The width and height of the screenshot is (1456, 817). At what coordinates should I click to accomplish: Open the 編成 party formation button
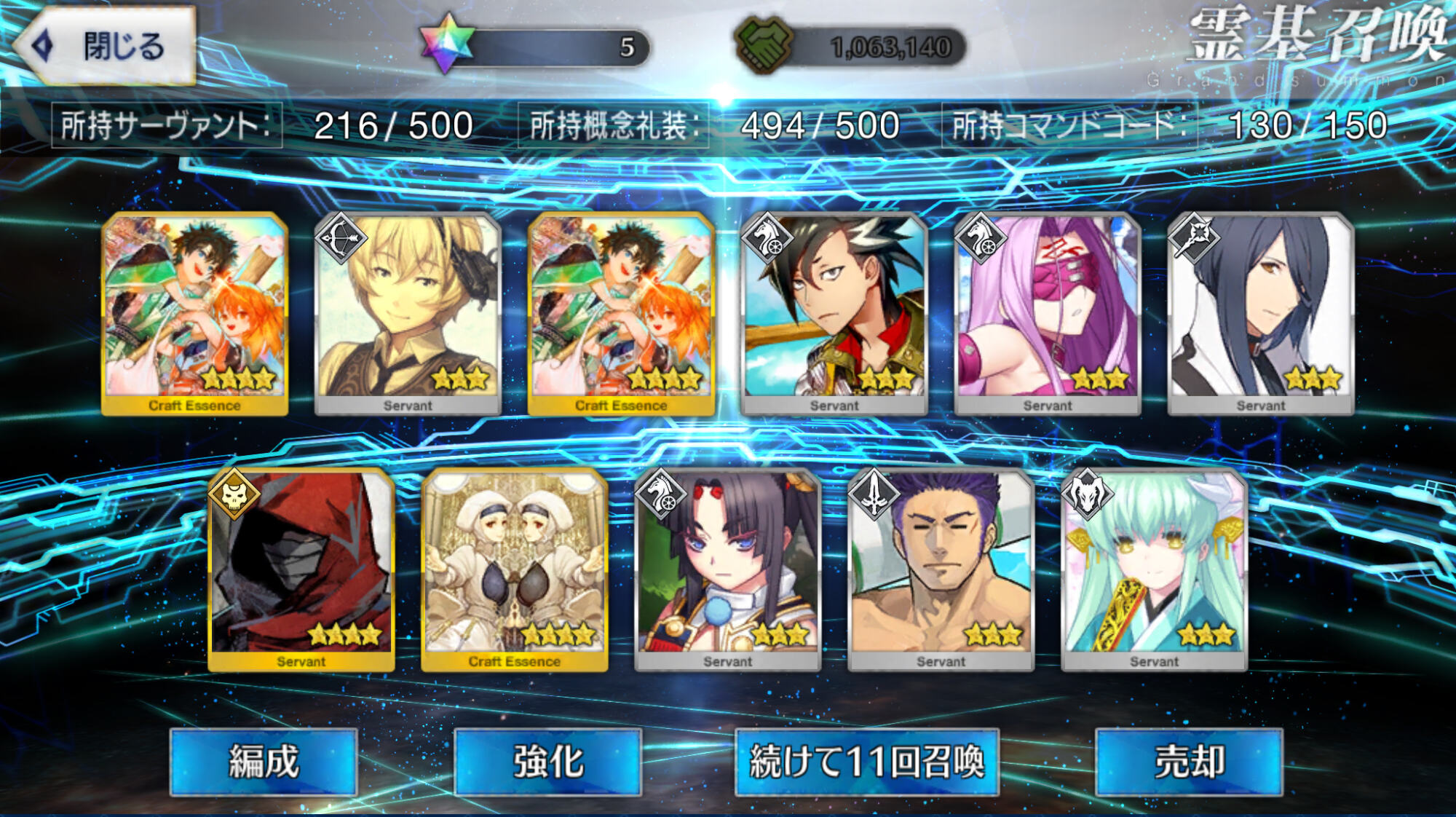click(264, 762)
